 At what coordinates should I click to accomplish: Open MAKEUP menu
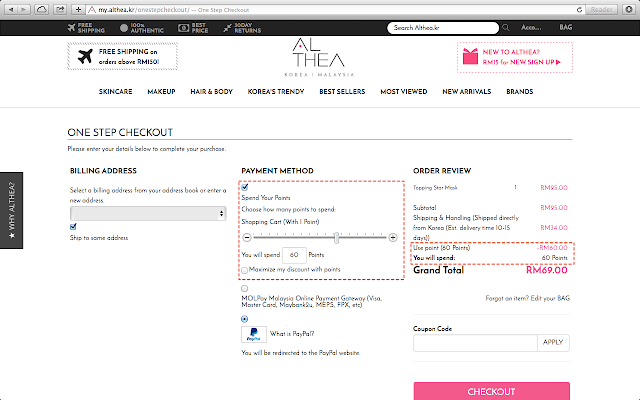(161, 92)
